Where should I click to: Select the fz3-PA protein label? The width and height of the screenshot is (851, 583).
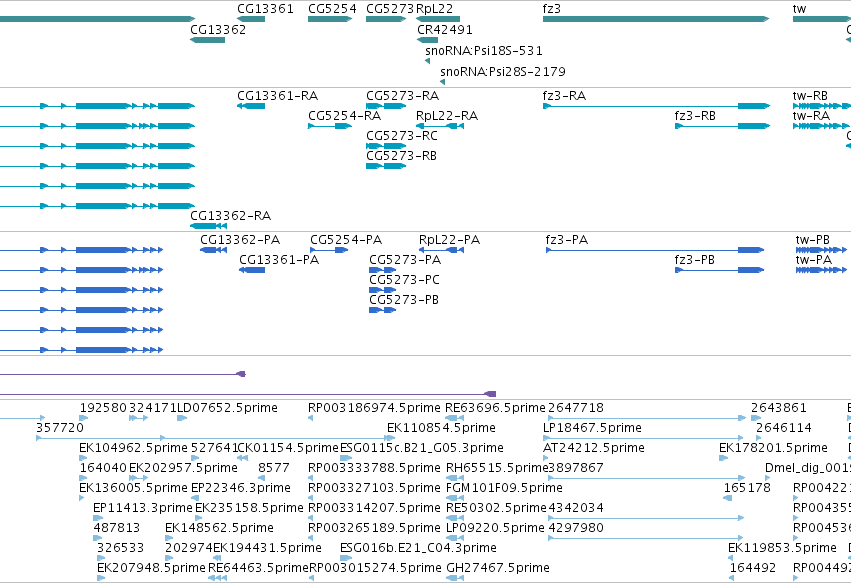567,239
